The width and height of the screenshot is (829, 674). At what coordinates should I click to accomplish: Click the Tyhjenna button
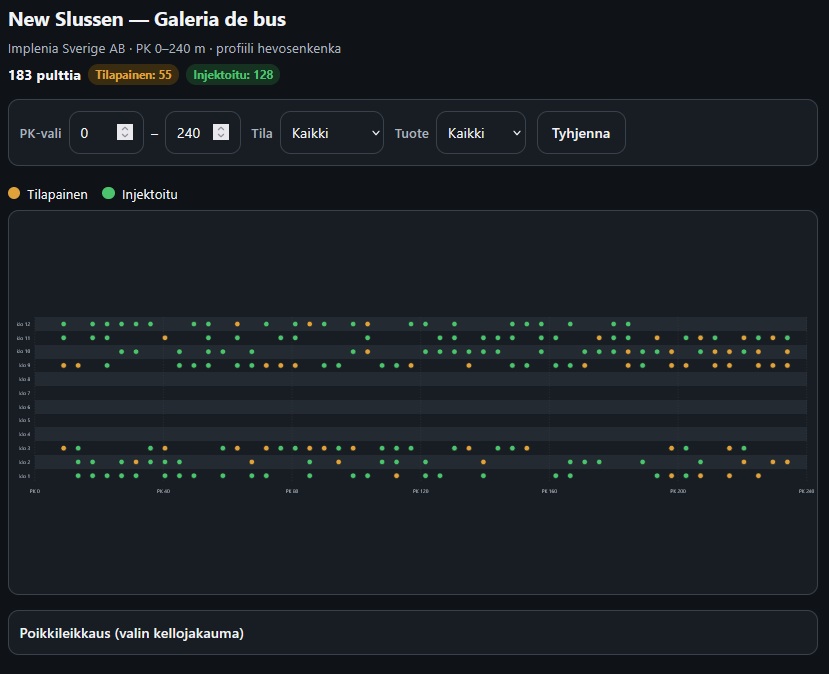click(581, 133)
